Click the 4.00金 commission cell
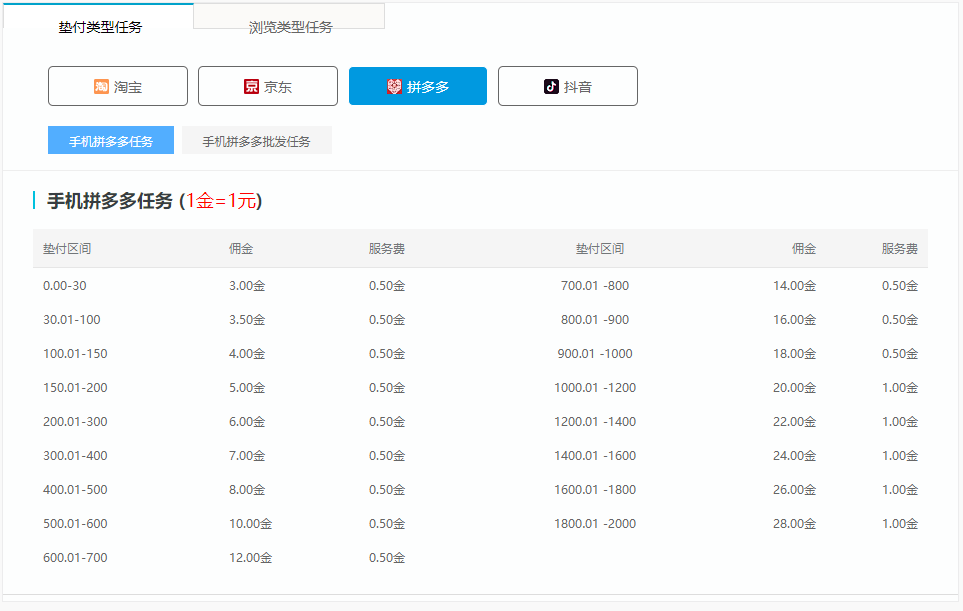This screenshot has height=611, width=963. point(247,354)
